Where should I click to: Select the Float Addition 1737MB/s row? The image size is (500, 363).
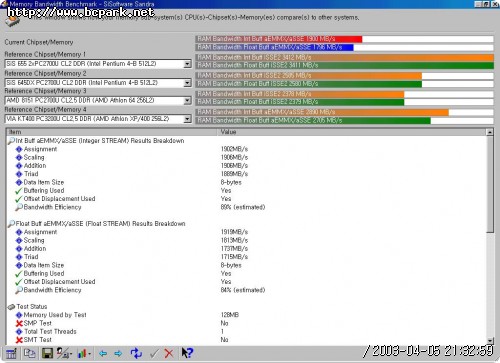[247, 249]
